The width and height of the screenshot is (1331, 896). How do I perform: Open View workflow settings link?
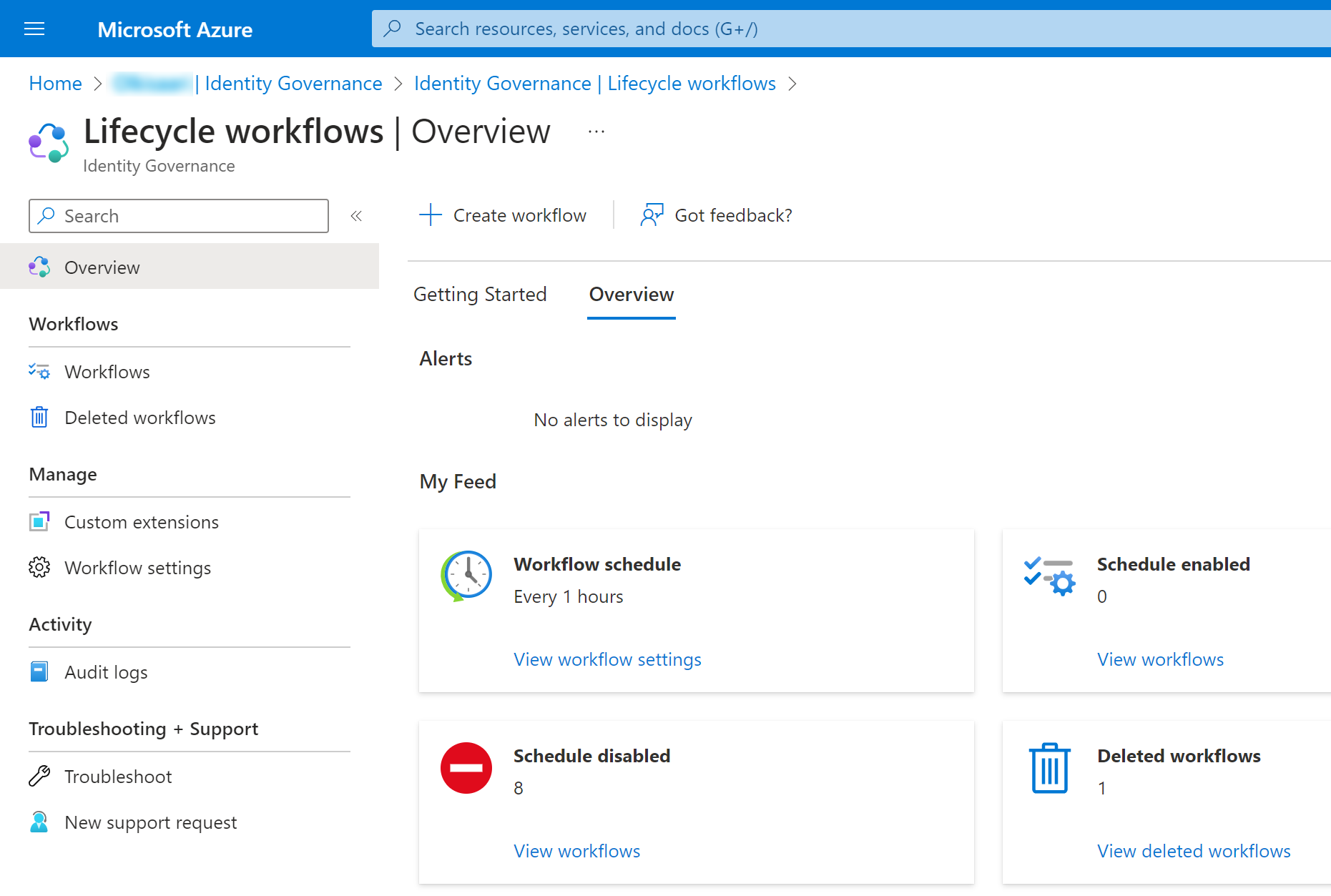pos(607,659)
